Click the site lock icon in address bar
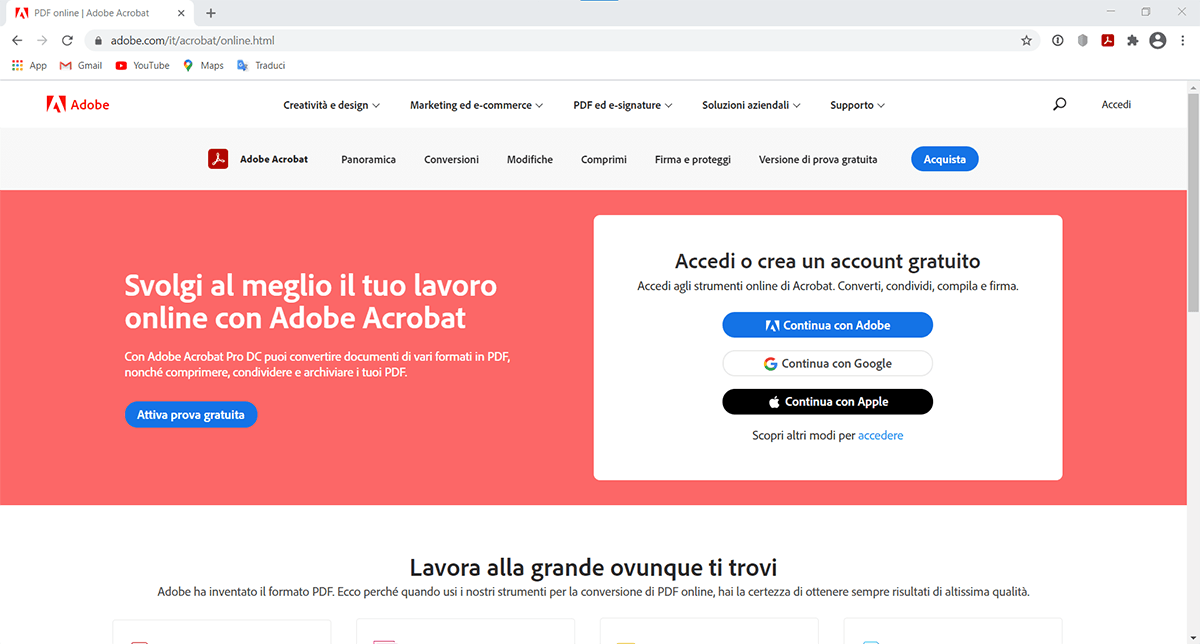This screenshot has width=1200, height=644. click(97, 41)
